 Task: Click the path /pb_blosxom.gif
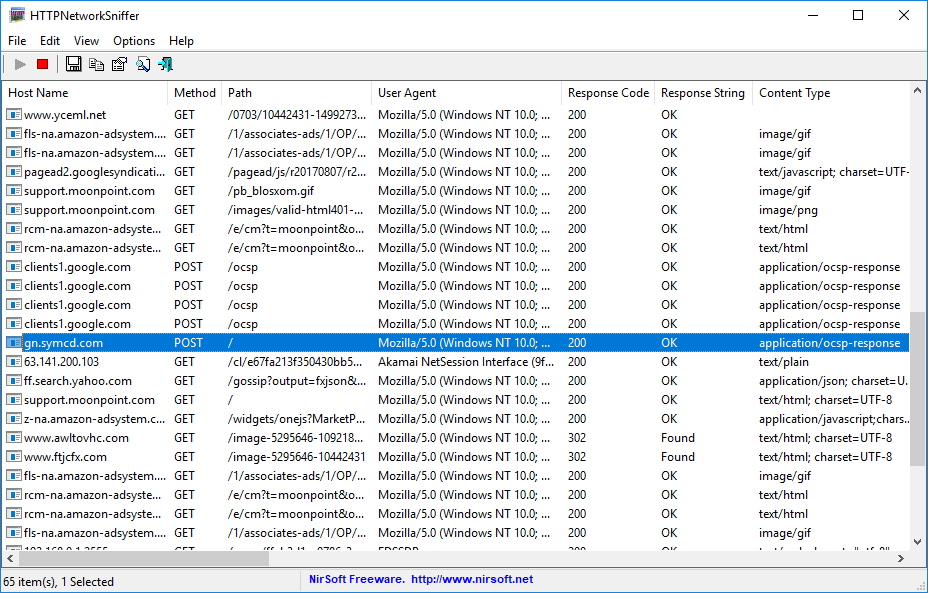[271, 191]
